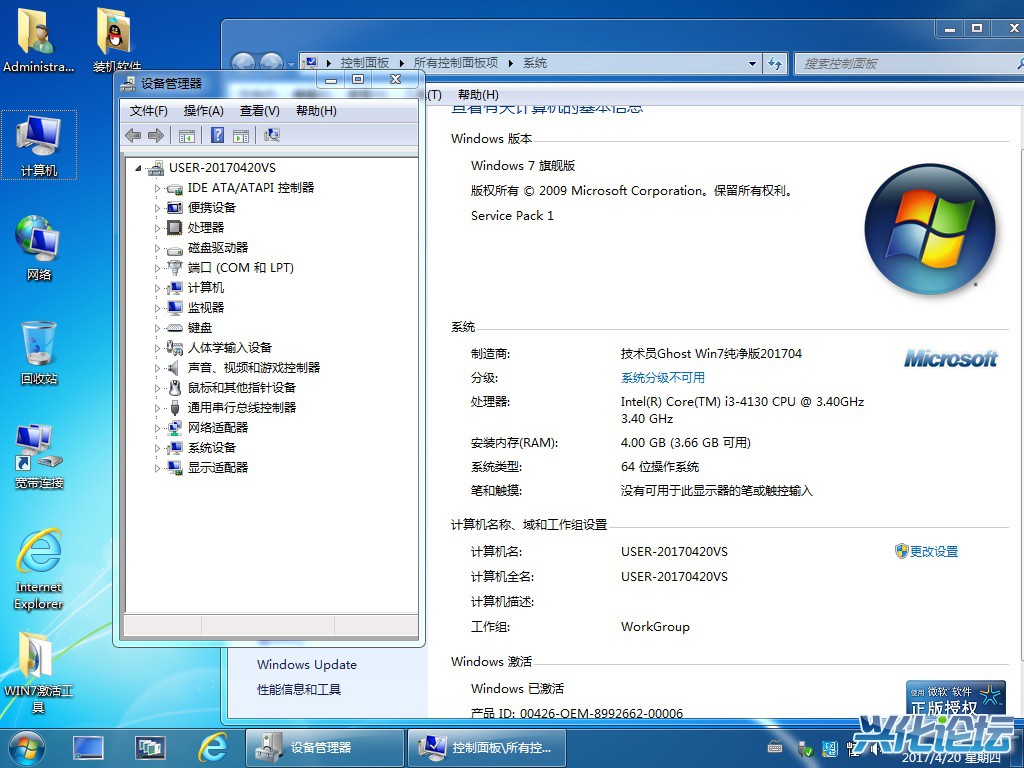The height and width of the screenshot is (768, 1024).
Task: Expand the 系统设备 node
Action: 157,448
